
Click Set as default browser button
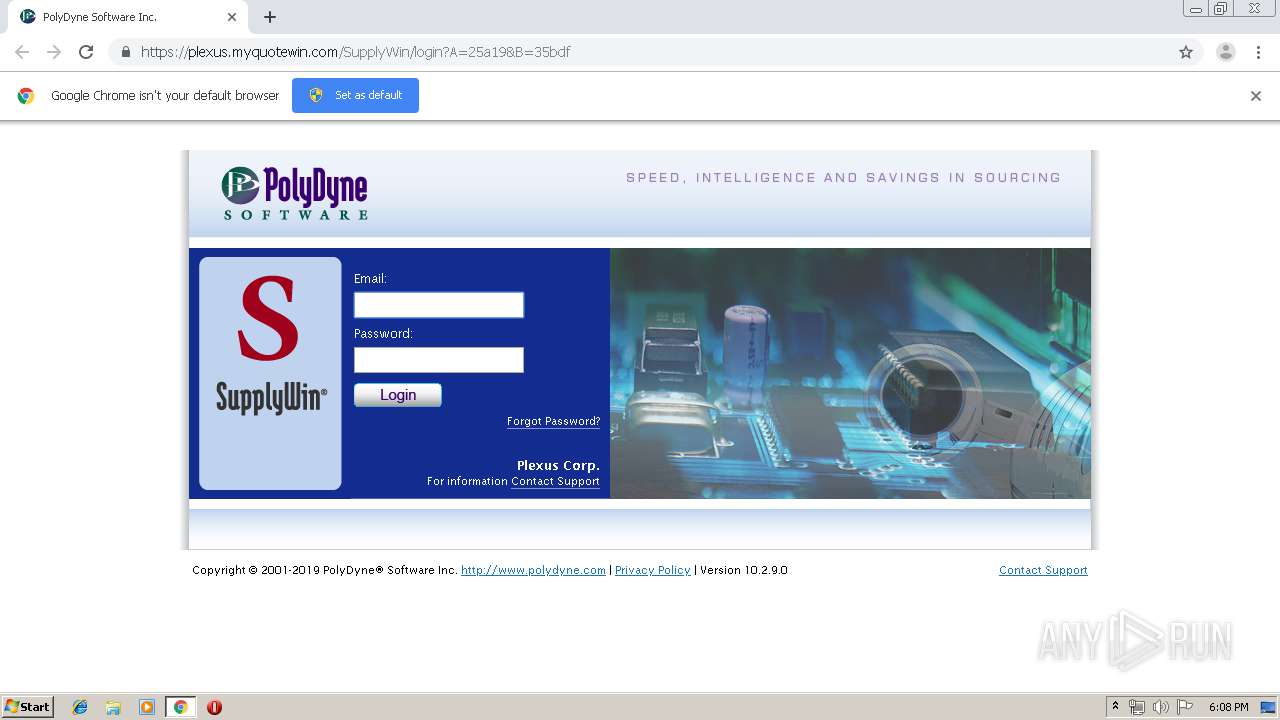(355, 95)
